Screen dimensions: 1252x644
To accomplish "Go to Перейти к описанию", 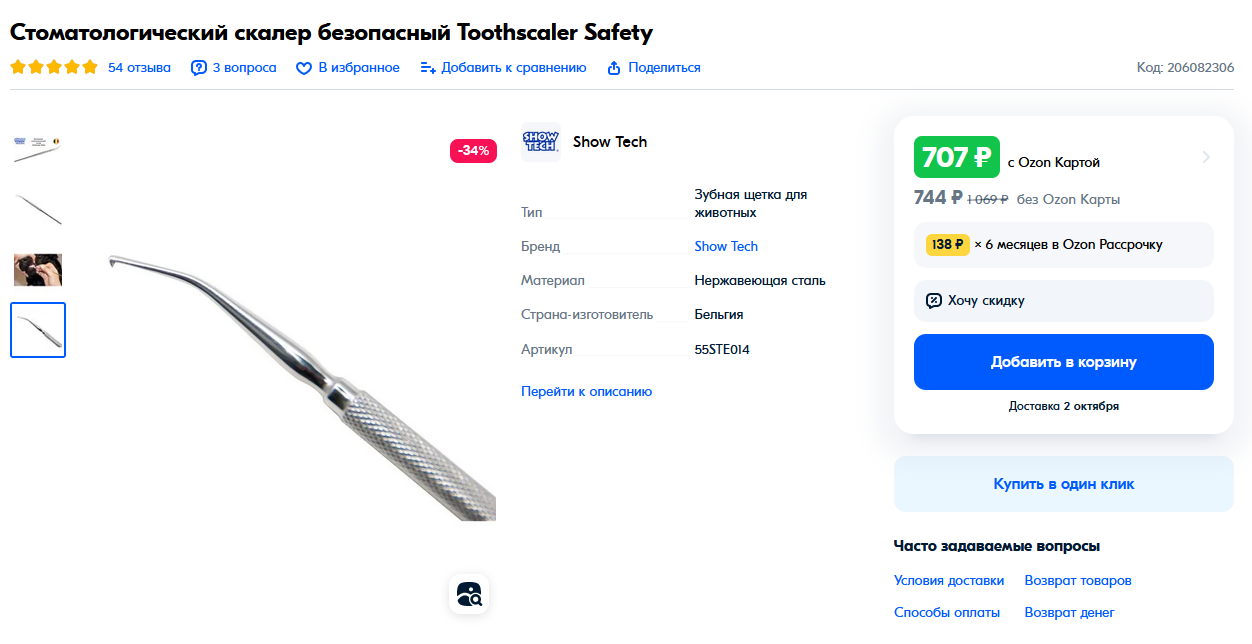I will click(x=586, y=391).
